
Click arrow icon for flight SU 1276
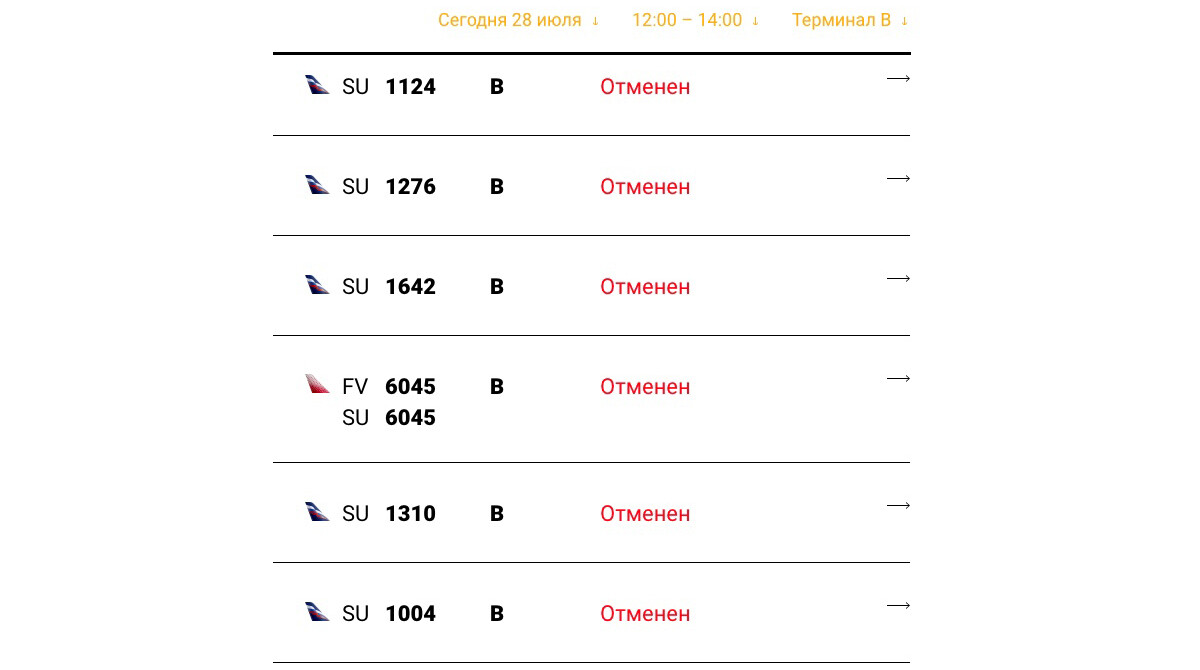898,178
